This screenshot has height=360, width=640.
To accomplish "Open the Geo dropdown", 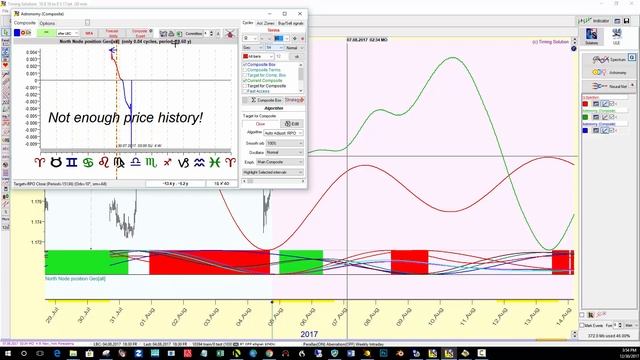I will 253,48.
